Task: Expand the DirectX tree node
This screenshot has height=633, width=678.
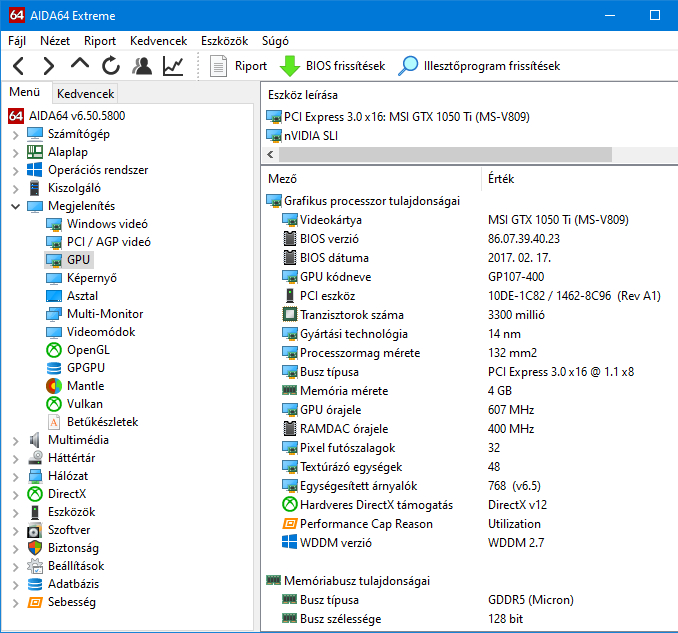Action: (16, 495)
